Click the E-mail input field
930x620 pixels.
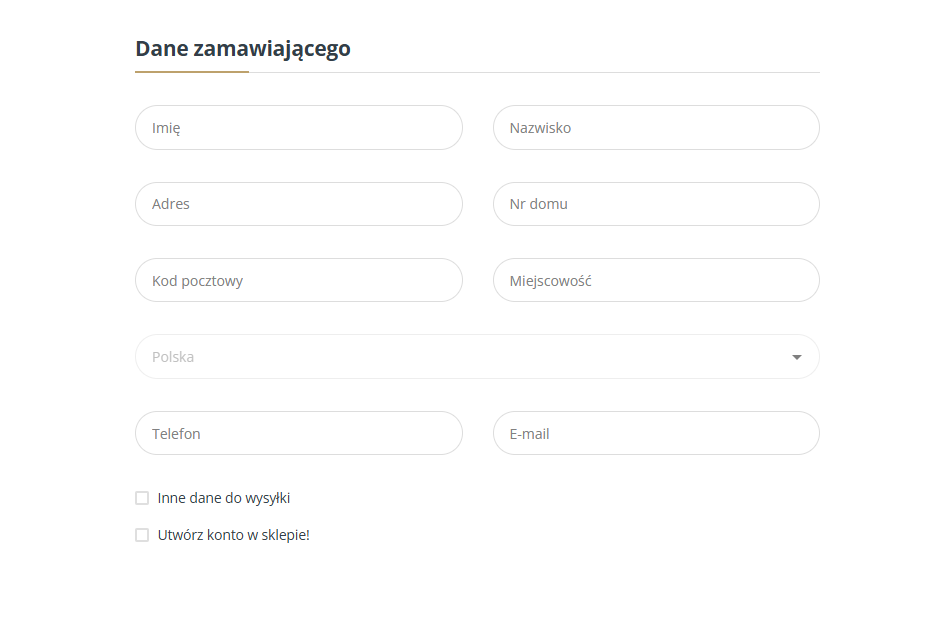click(x=656, y=434)
